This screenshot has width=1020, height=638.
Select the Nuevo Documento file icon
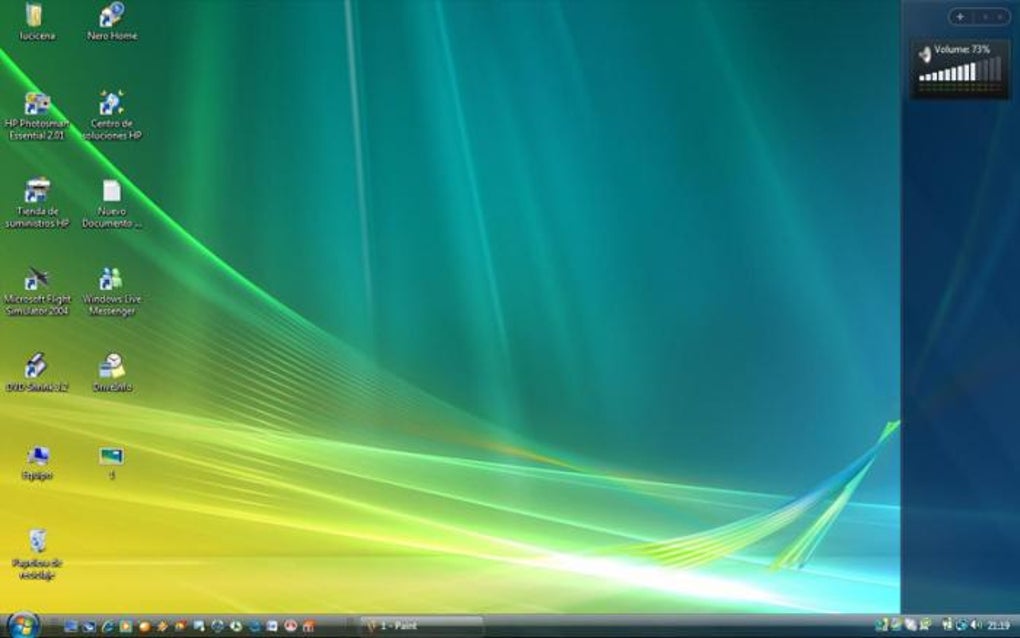click(x=112, y=204)
